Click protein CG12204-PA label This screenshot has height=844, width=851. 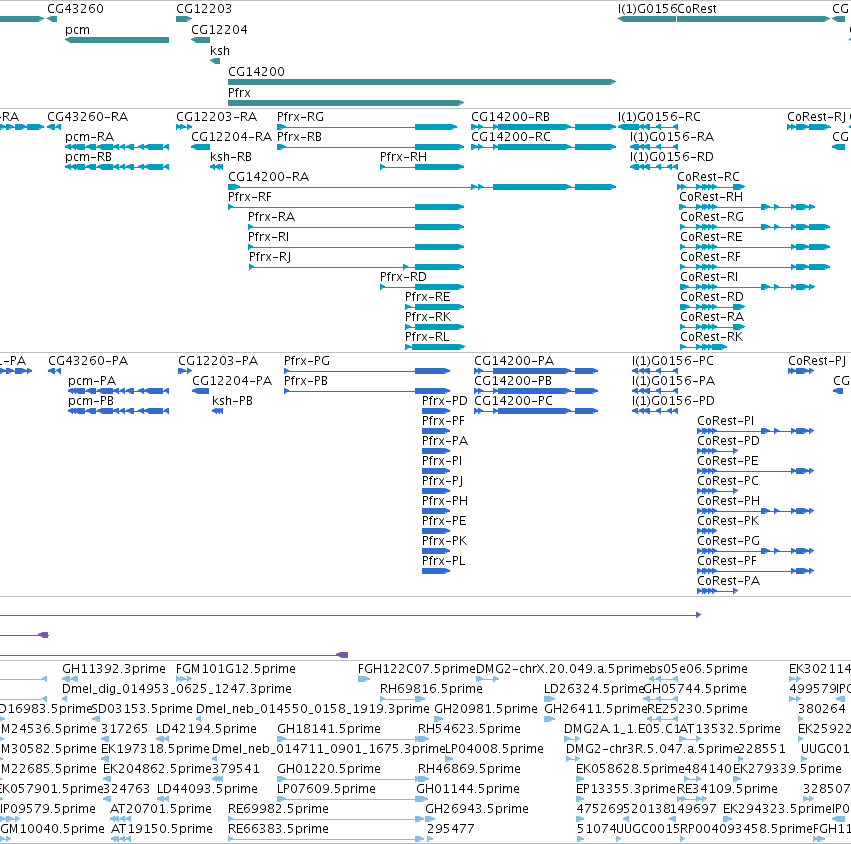click(x=232, y=381)
